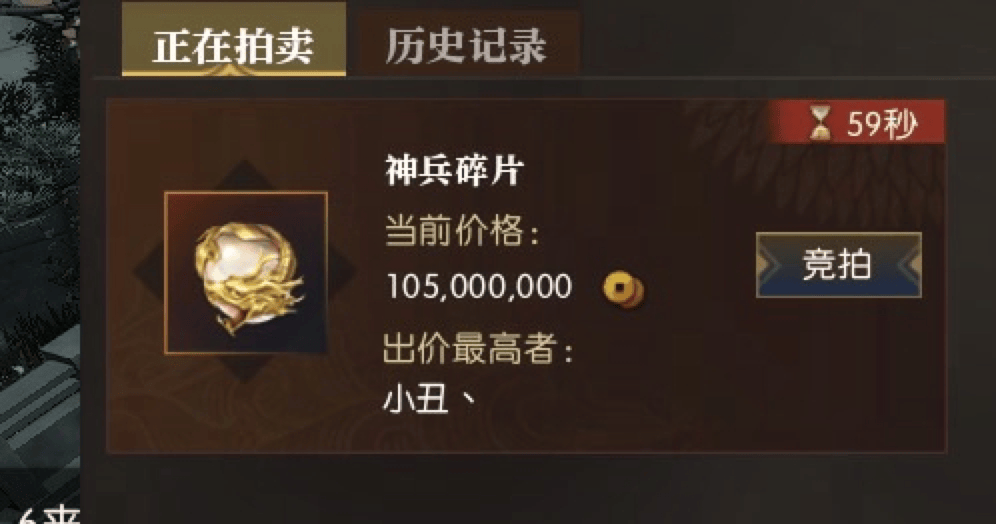Screen dimensions: 996x524
Task: Tap the 竞拍 bid button
Action: click(x=838, y=265)
